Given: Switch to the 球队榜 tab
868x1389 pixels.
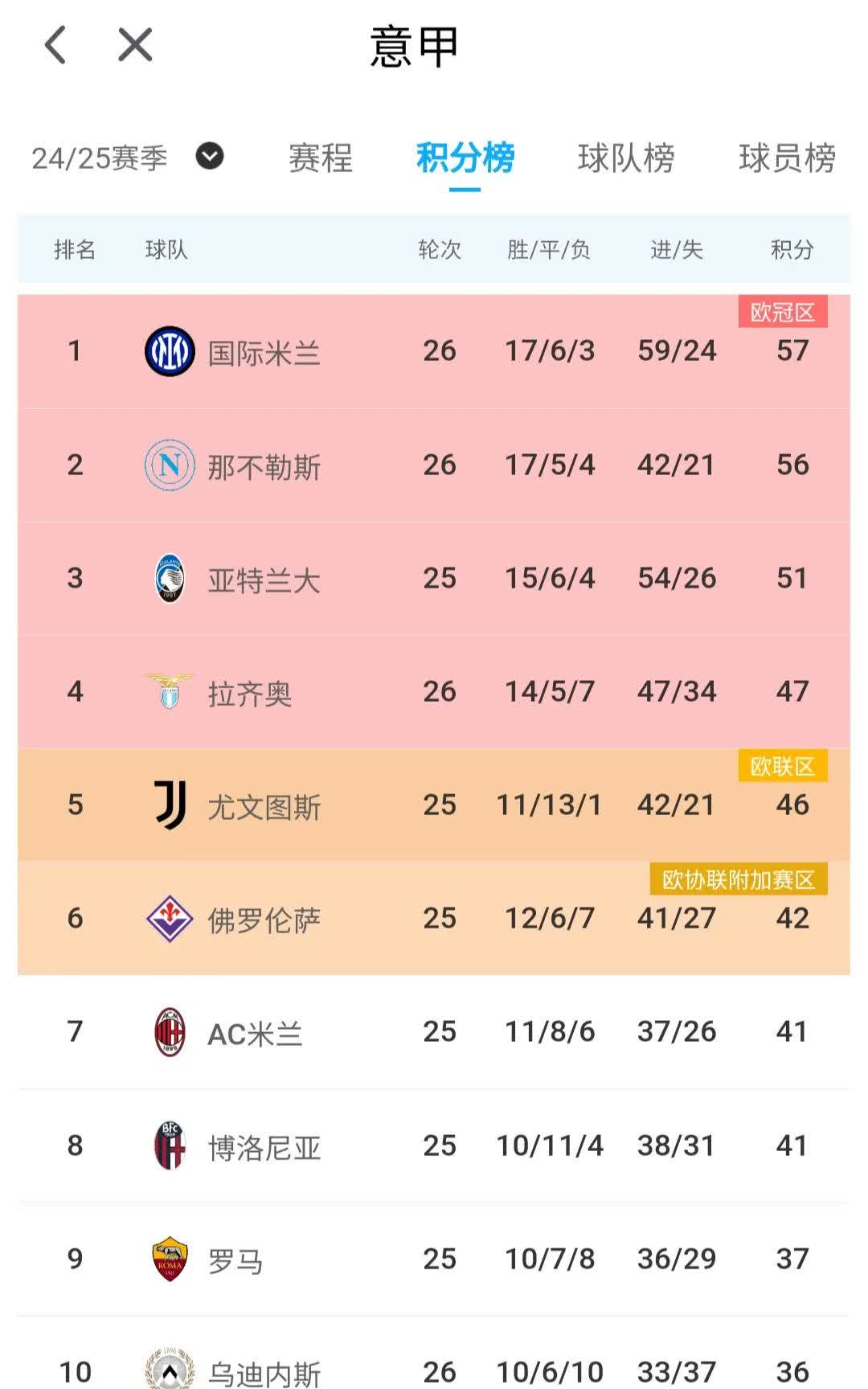Looking at the screenshot, I should click(625, 160).
